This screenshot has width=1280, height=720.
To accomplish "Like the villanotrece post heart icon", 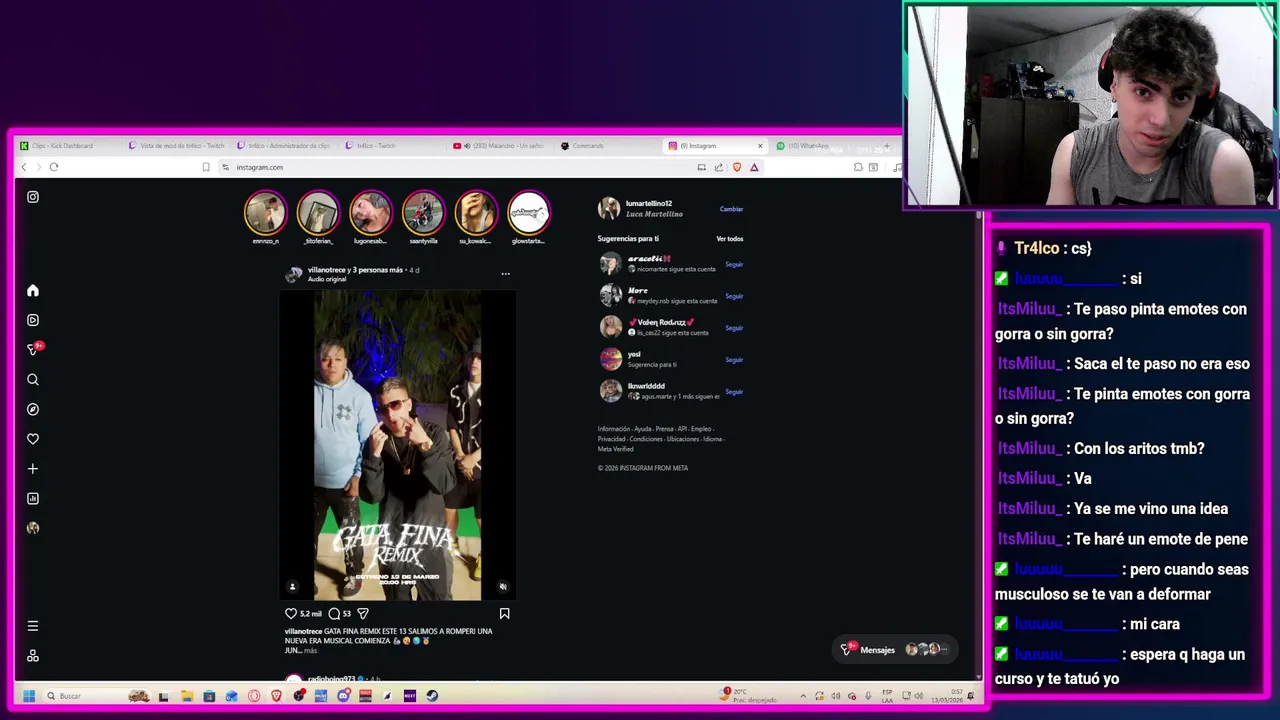I will click(x=291, y=613).
